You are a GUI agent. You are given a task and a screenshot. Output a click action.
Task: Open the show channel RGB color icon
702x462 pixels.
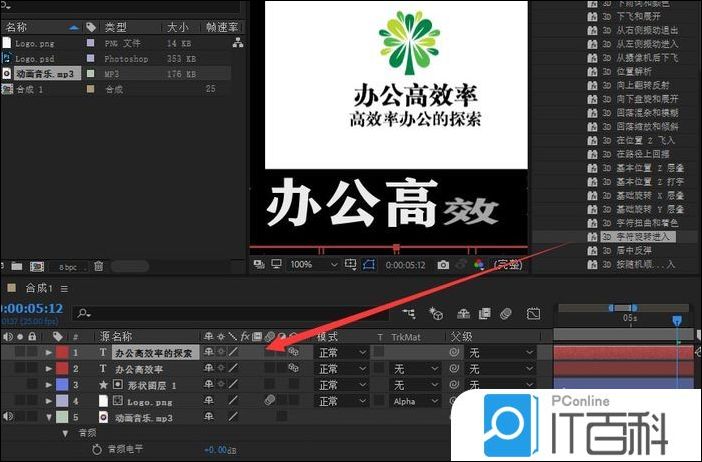pyautogui.click(x=479, y=265)
